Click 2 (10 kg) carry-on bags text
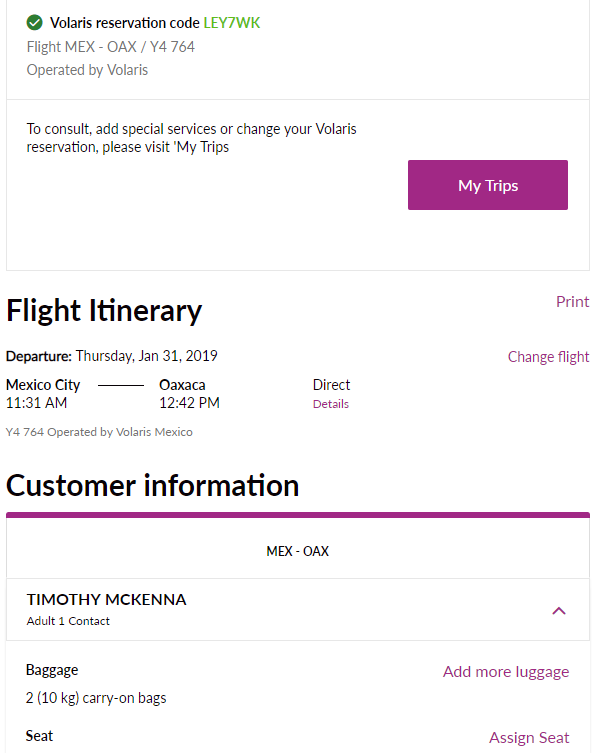 [96, 698]
